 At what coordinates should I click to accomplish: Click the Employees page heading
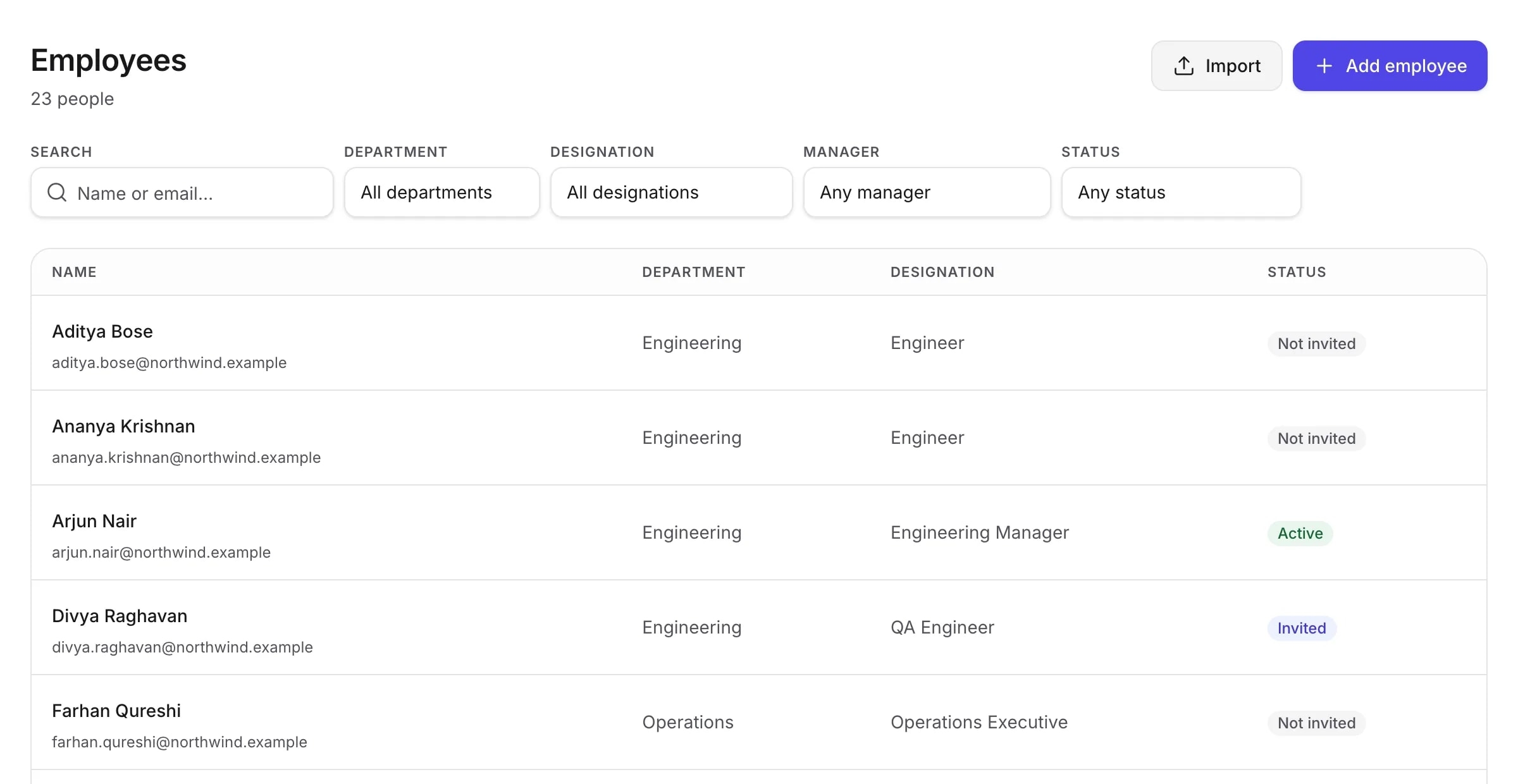(x=108, y=61)
